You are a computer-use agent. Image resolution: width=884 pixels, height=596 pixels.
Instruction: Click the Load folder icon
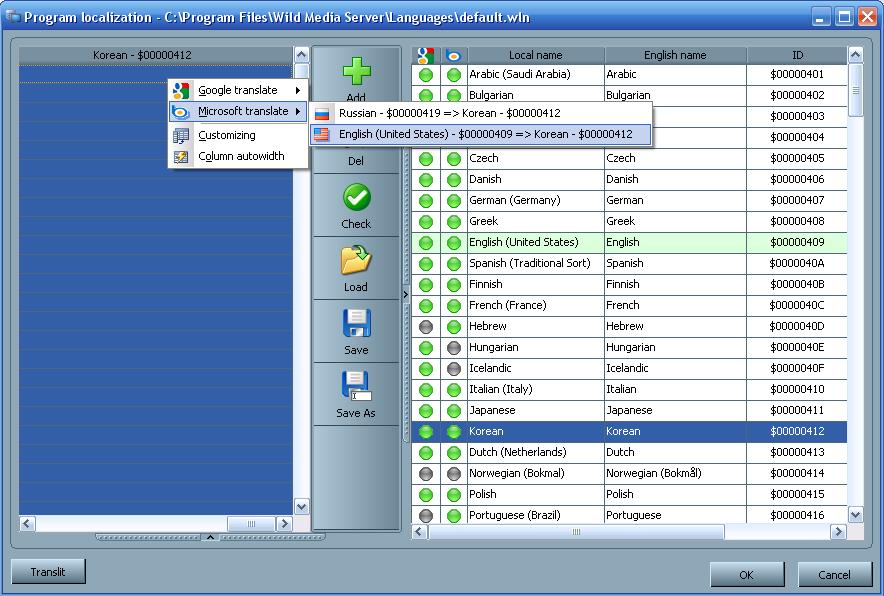point(356,260)
